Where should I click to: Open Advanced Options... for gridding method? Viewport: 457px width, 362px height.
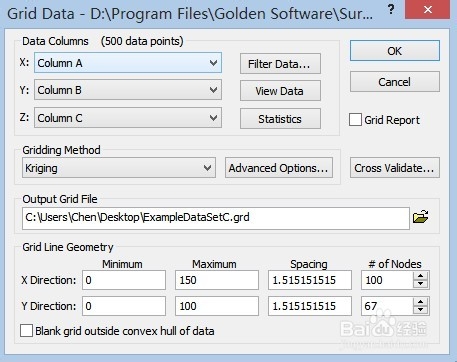(279, 168)
